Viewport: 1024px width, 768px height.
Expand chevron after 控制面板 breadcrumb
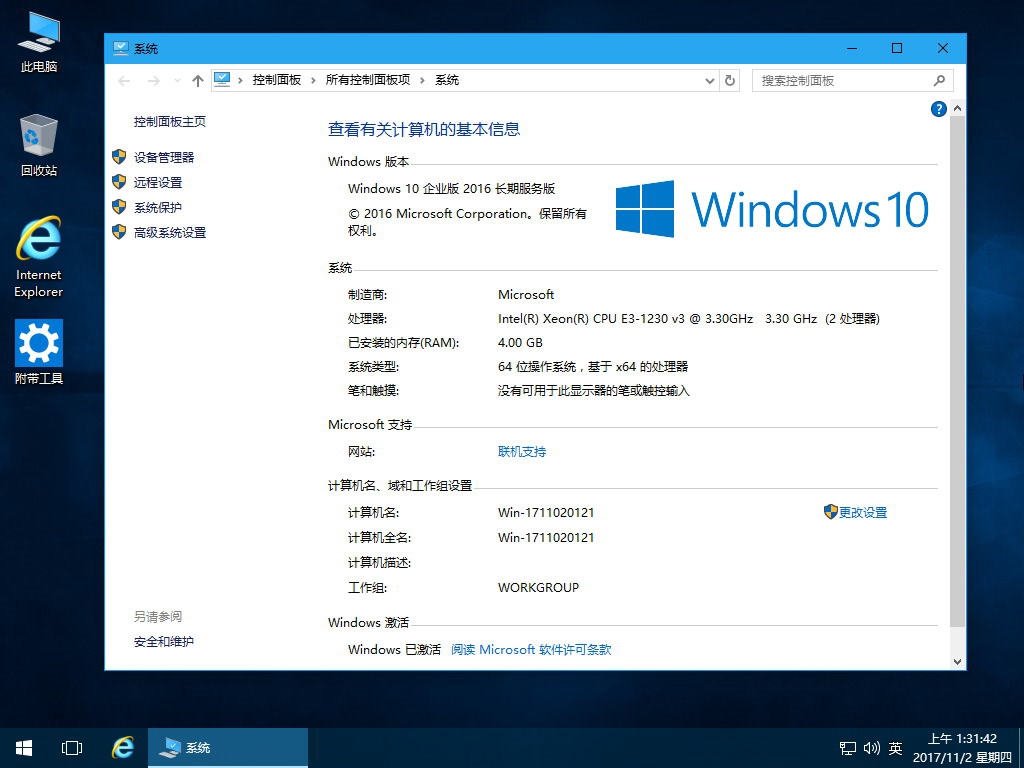click(x=313, y=80)
